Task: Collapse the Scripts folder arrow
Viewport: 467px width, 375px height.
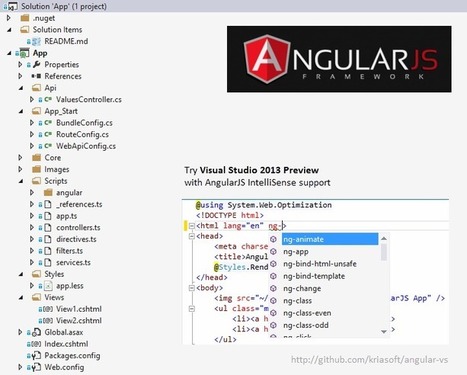Action: click(x=21, y=181)
